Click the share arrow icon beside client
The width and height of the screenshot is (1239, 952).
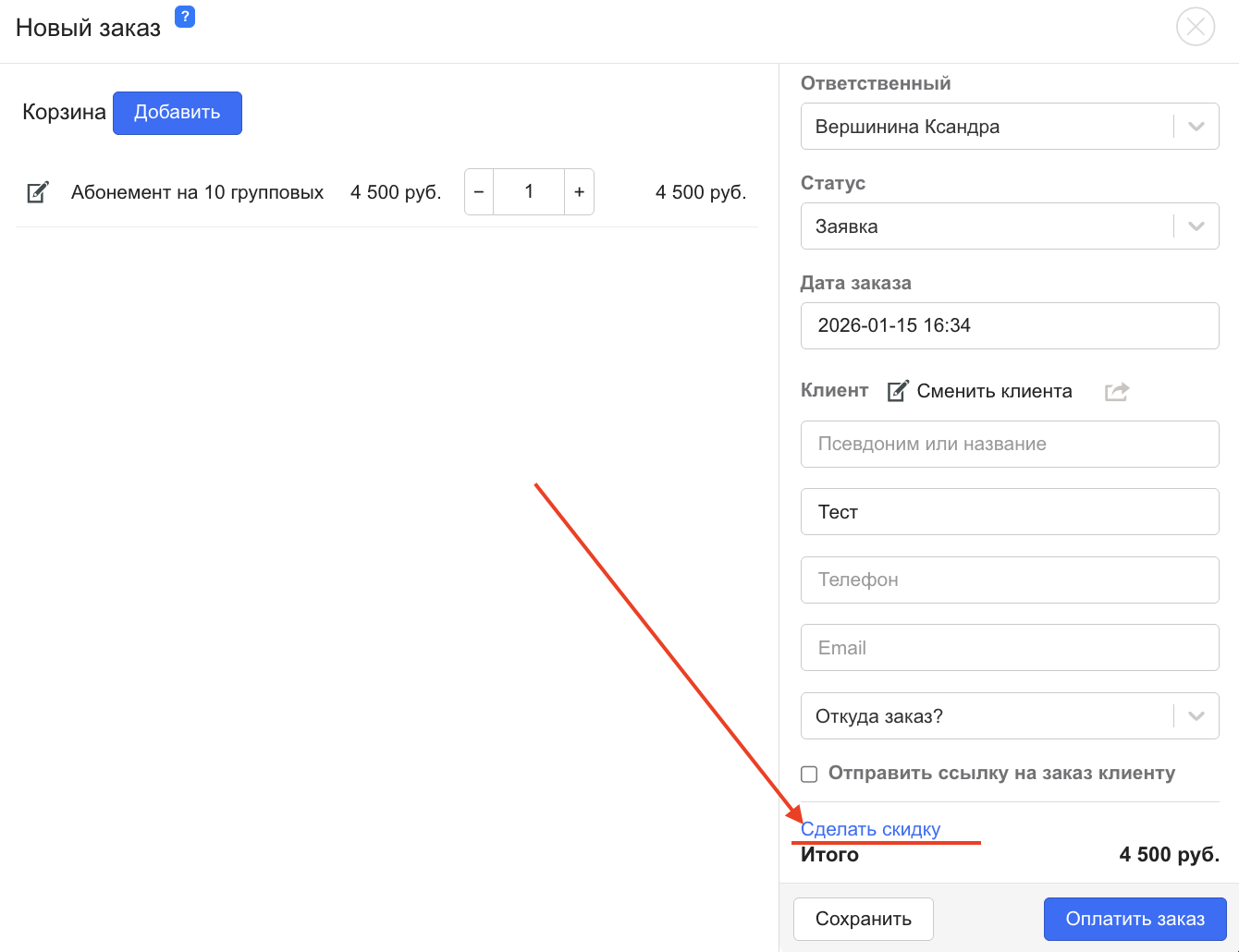(1117, 391)
